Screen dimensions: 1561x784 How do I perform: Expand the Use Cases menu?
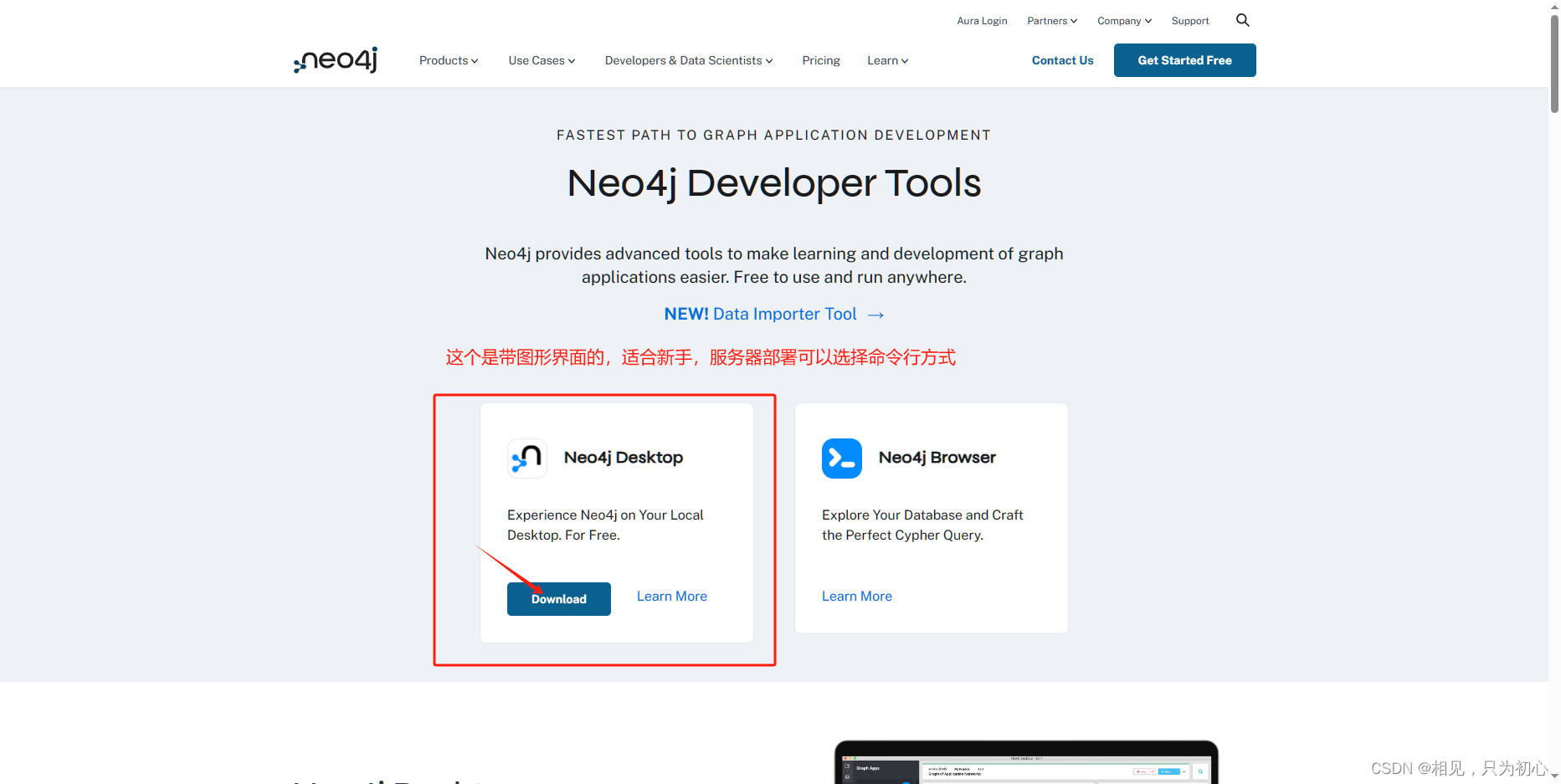click(x=542, y=60)
